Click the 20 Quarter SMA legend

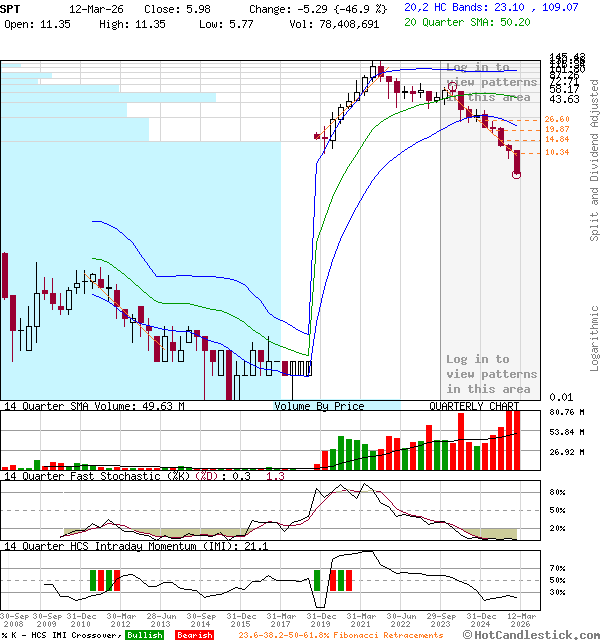click(466, 22)
